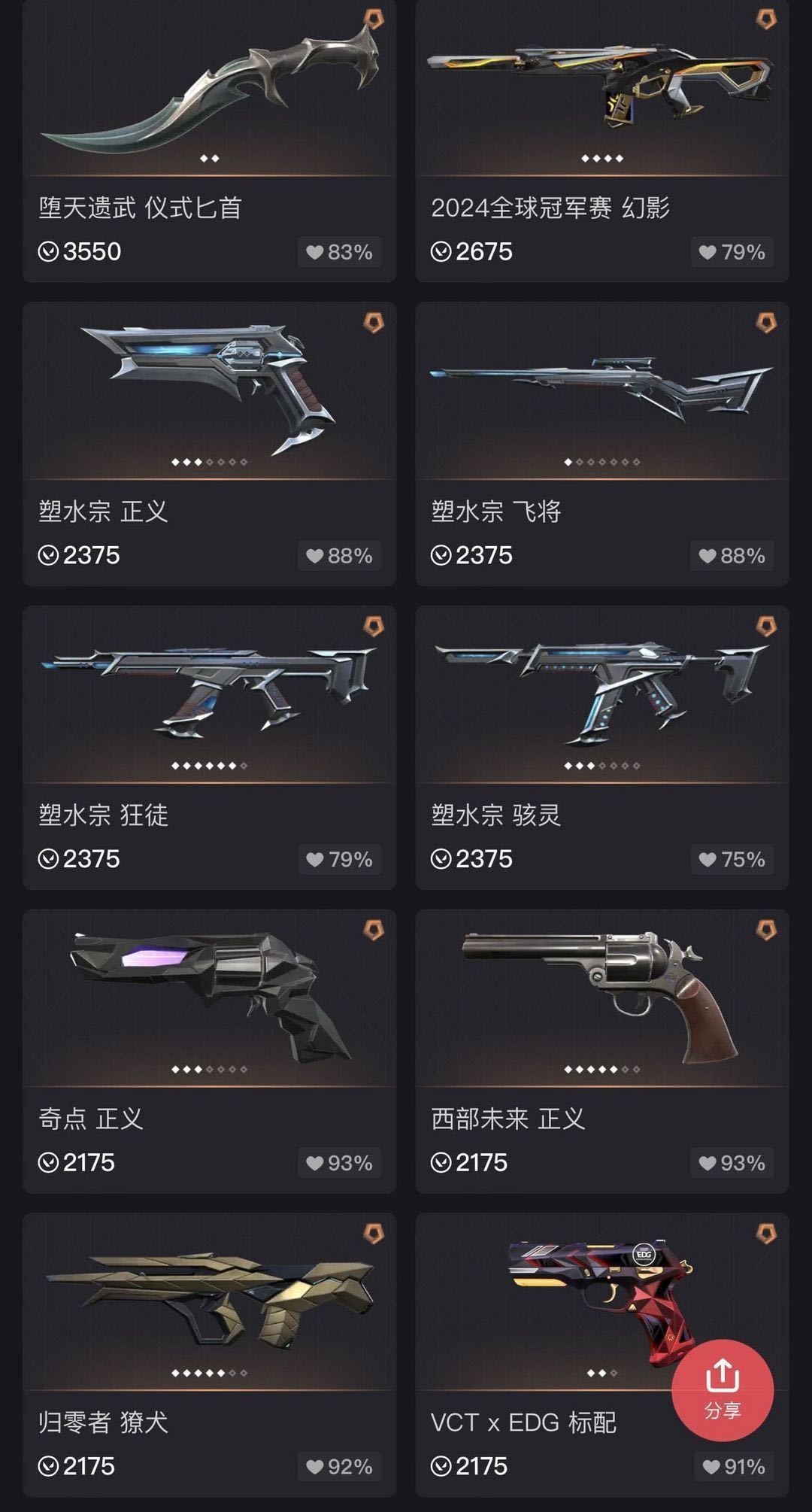The height and width of the screenshot is (1512, 812).
Task: Click edition badge icon on 塑水宗 正义 card
Action: [374, 323]
